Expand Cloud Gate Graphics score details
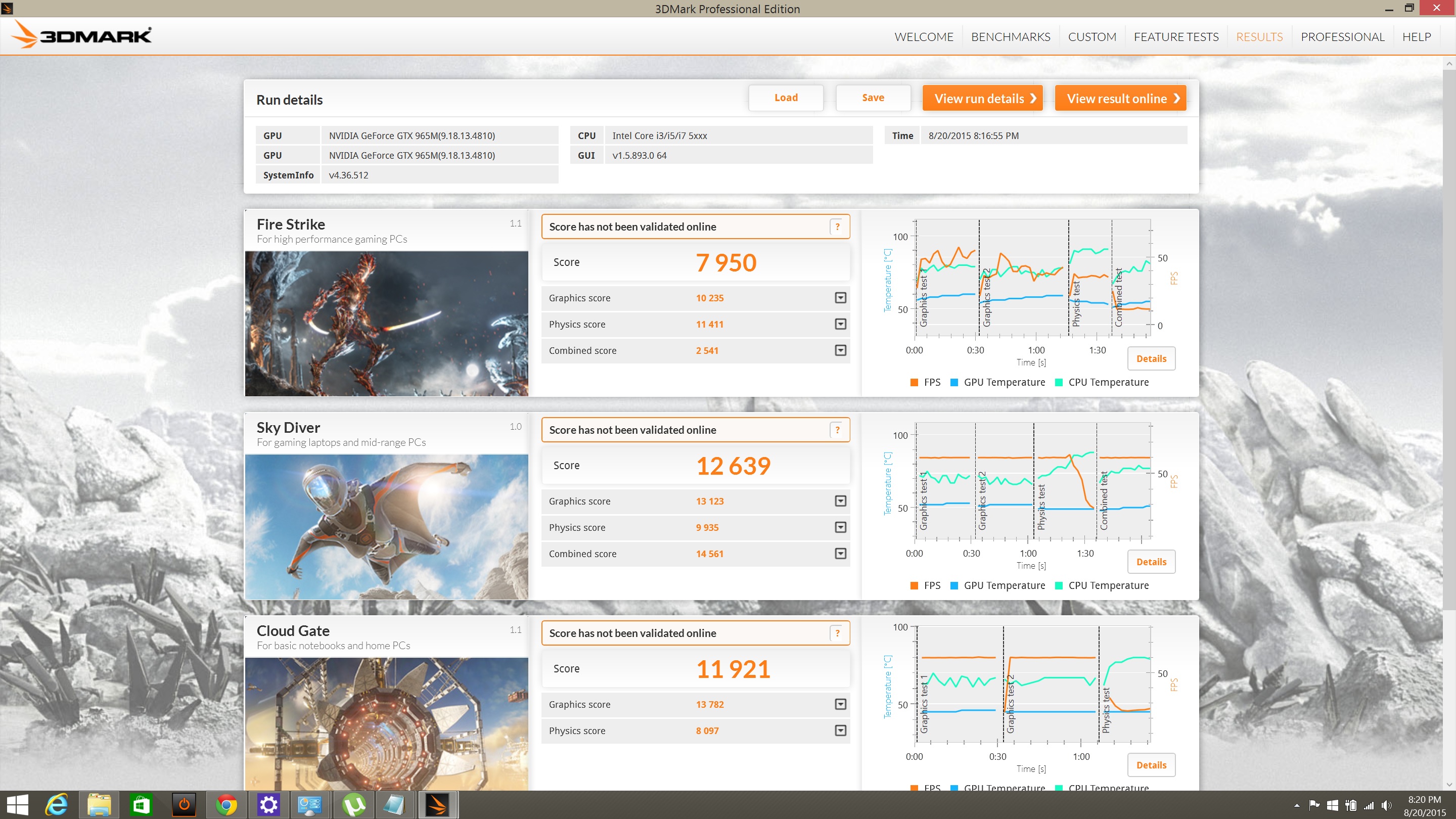 point(840,704)
